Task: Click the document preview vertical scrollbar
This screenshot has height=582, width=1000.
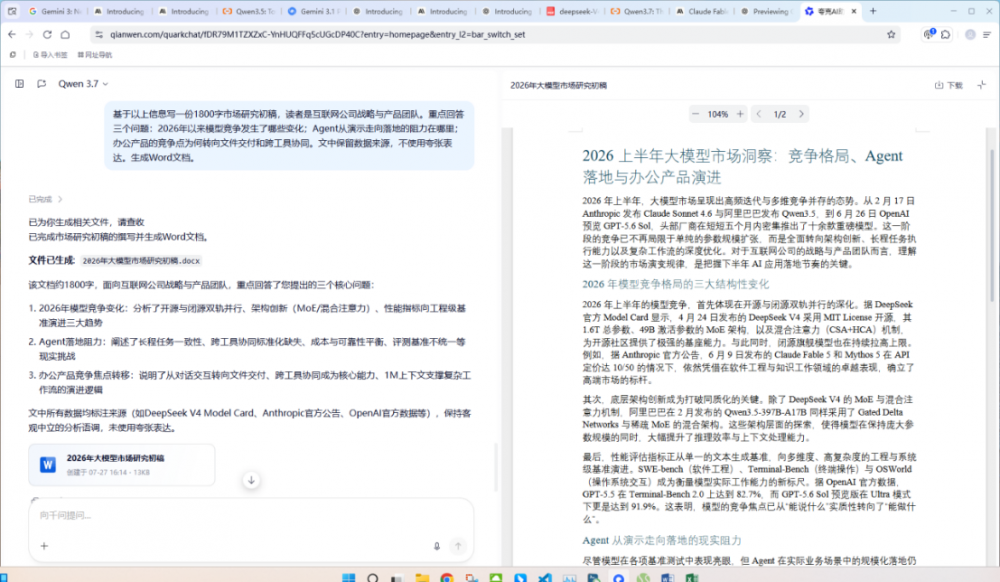Action: tap(992, 225)
